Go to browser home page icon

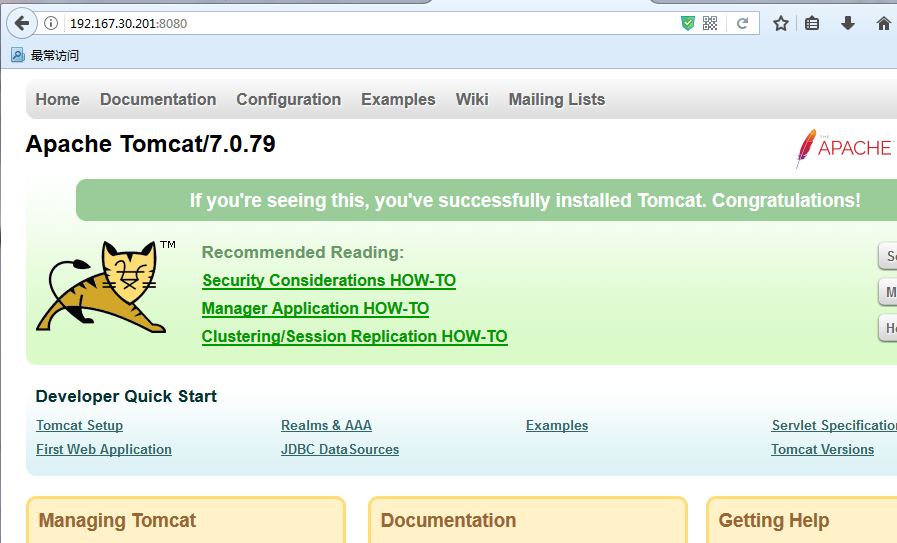click(884, 23)
